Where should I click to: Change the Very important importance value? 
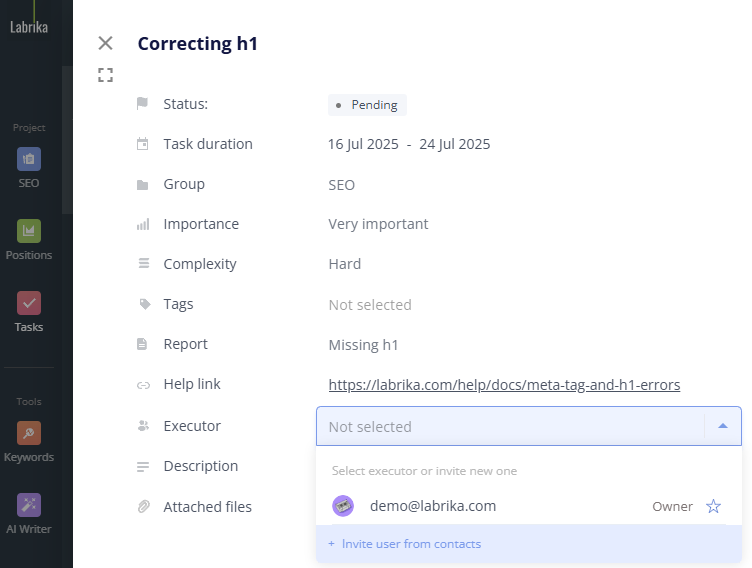coord(378,224)
